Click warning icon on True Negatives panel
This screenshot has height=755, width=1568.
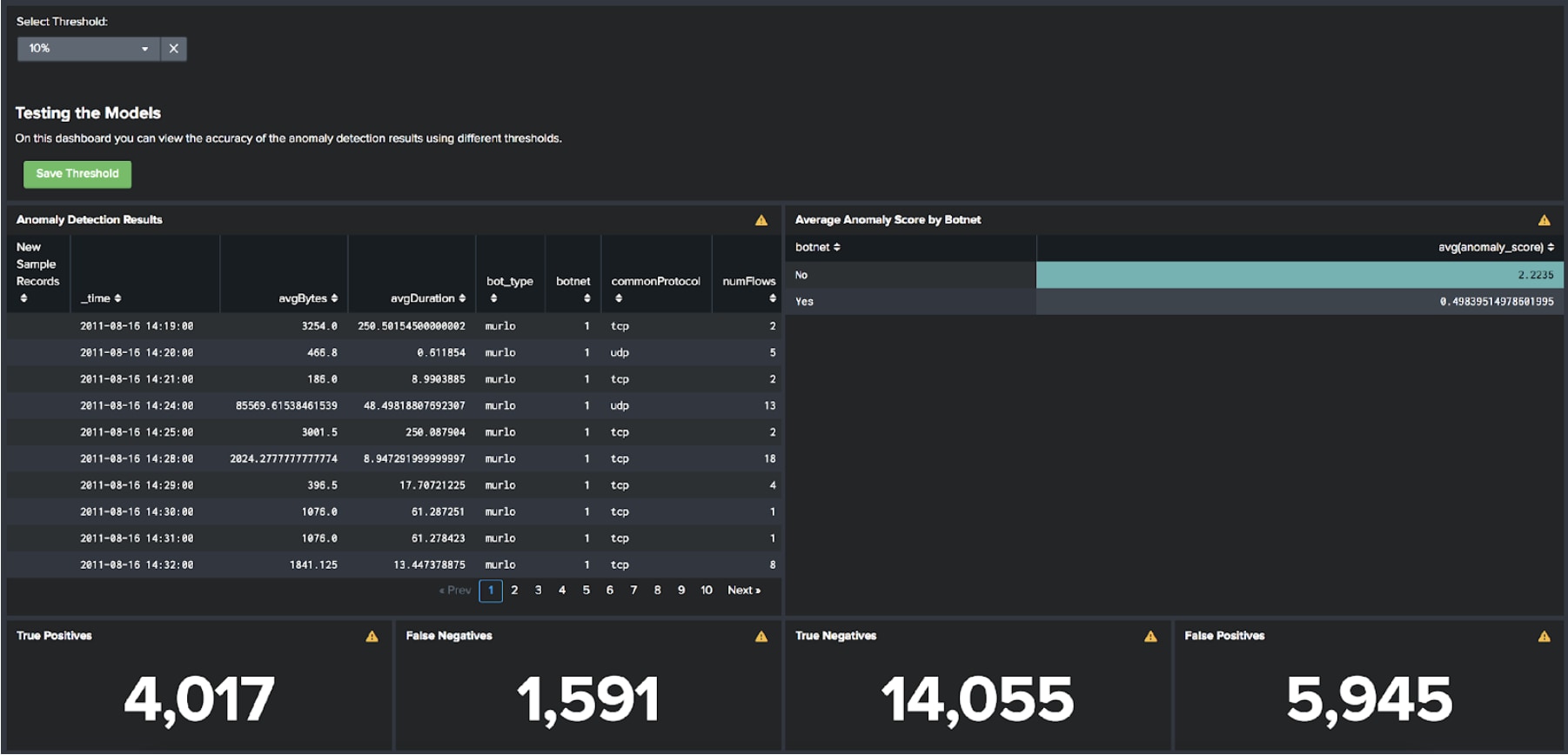[x=1150, y=637]
